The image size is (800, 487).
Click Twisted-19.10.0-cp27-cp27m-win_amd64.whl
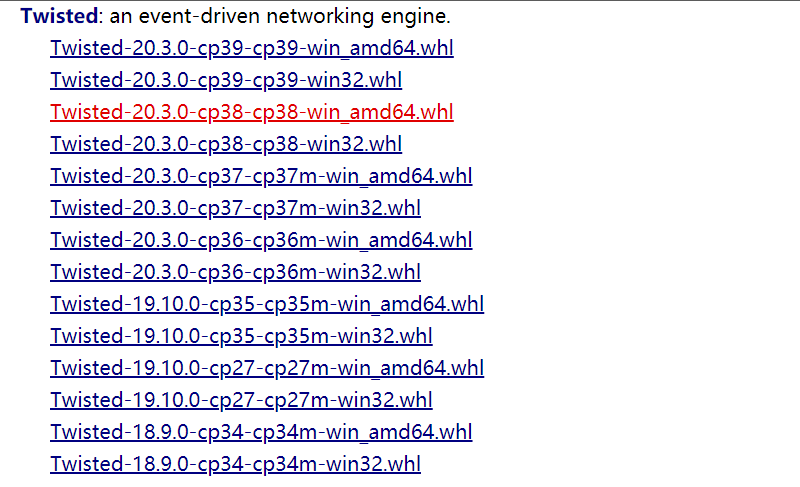click(x=267, y=368)
